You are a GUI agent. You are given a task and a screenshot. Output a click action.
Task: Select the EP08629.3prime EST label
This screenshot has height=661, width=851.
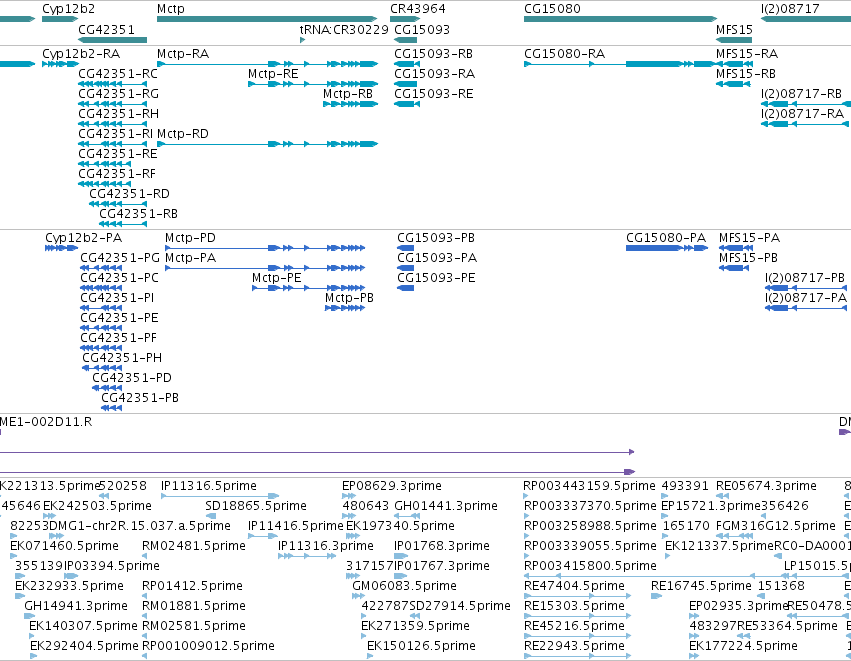pyautogui.click(x=392, y=486)
